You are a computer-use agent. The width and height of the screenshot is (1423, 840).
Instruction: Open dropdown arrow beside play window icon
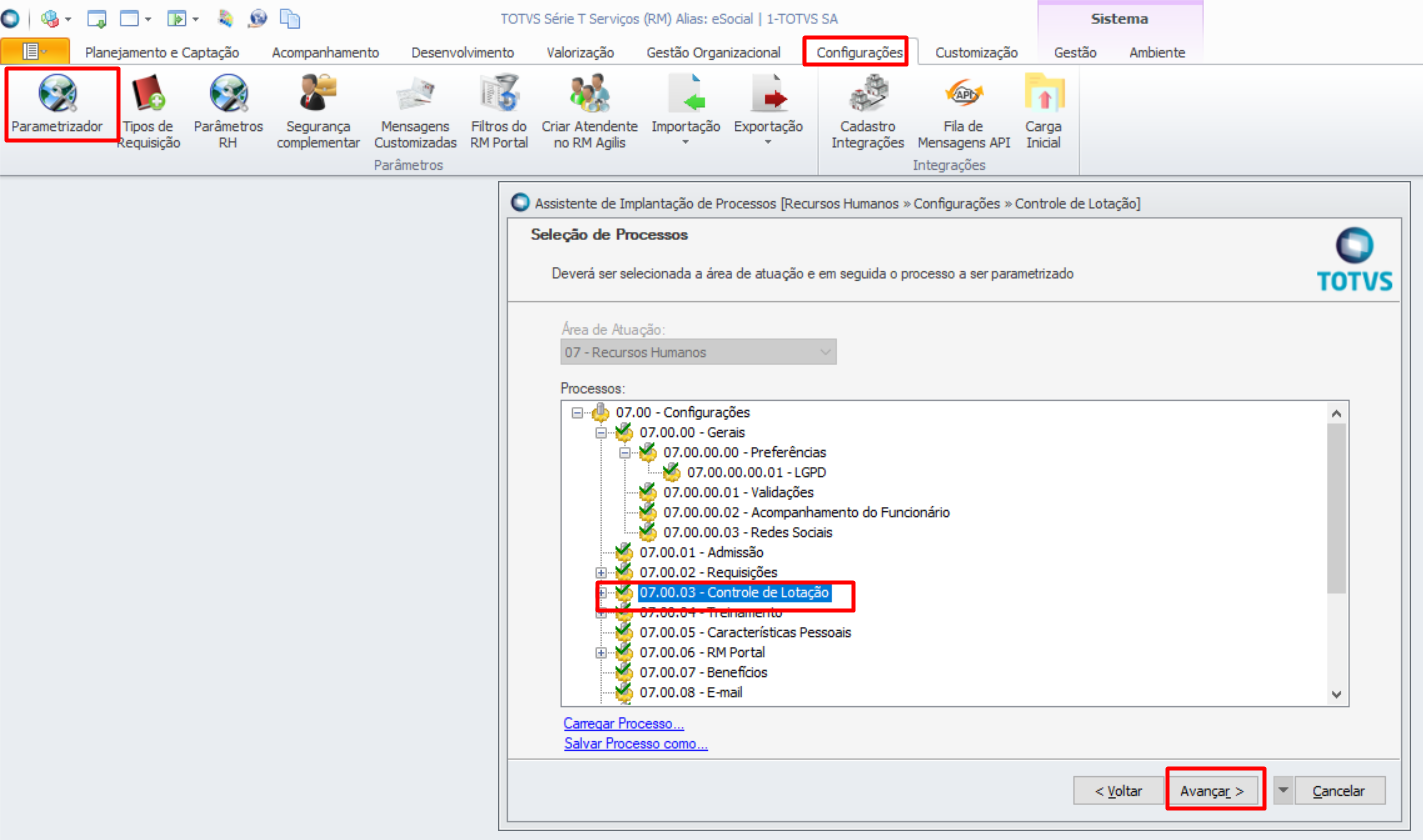click(x=195, y=19)
